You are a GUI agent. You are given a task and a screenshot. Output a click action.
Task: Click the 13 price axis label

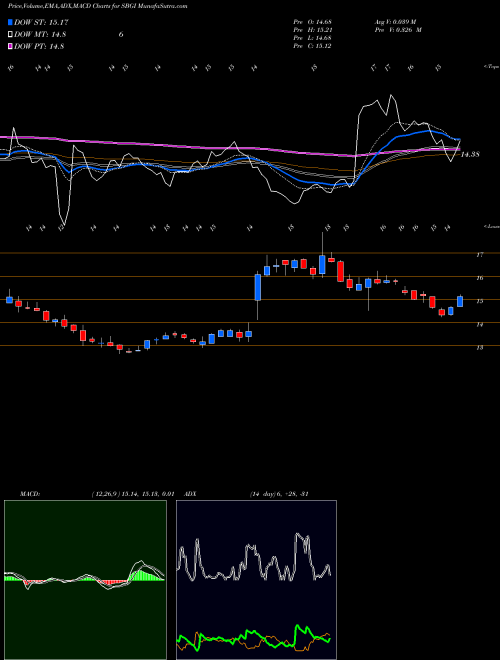point(479,348)
